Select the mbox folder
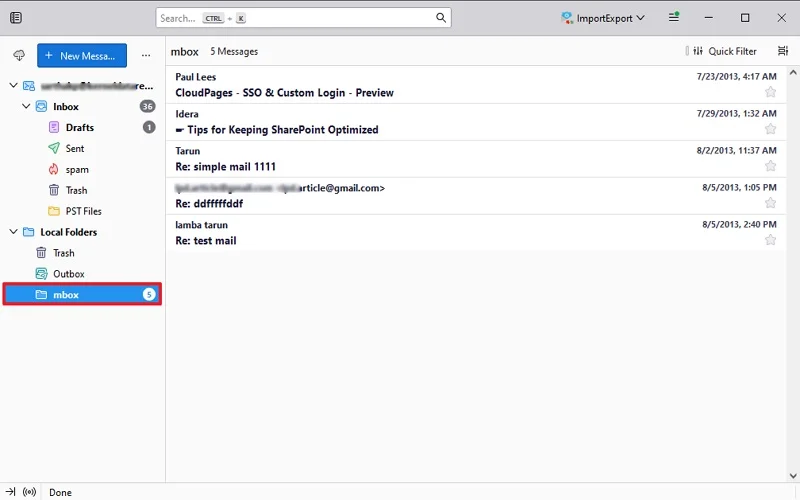The image size is (800, 500). (x=83, y=294)
